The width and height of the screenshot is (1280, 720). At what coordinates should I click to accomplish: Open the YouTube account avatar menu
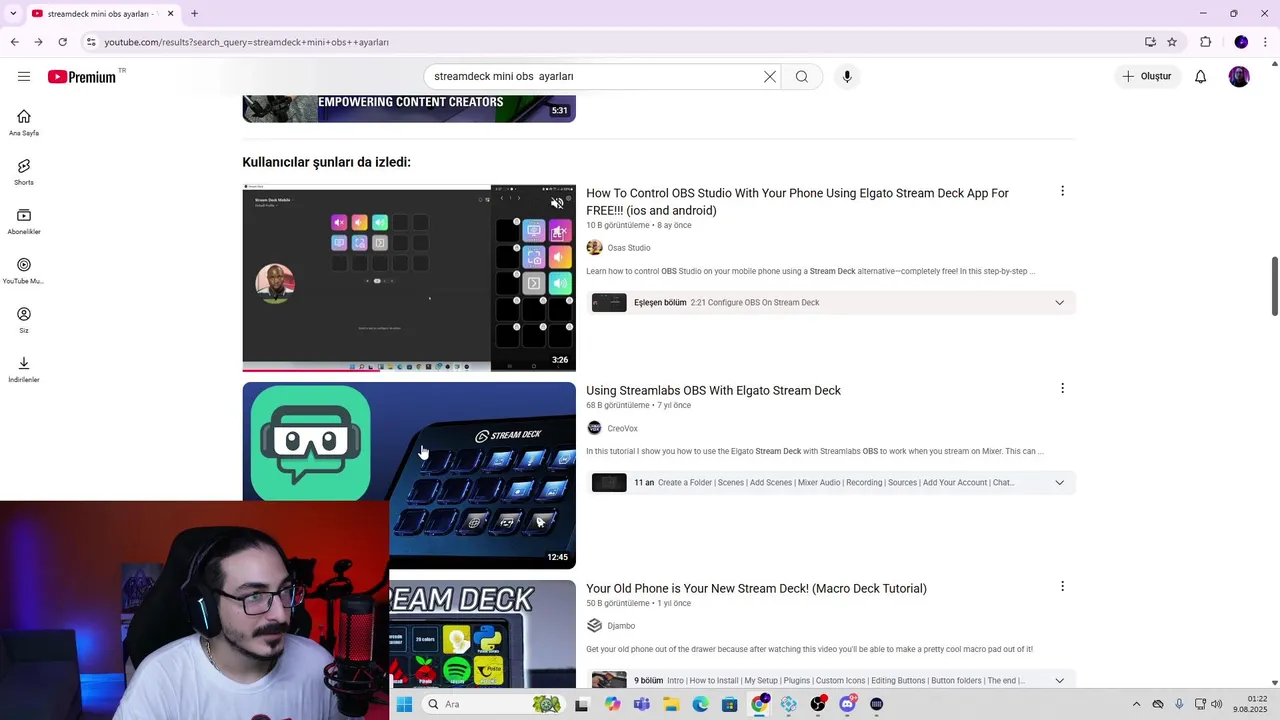tap(1239, 77)
